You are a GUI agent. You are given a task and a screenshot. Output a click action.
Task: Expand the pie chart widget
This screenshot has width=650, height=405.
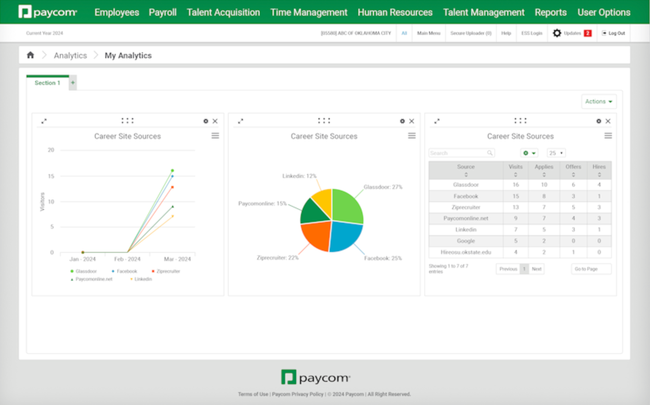240,121
